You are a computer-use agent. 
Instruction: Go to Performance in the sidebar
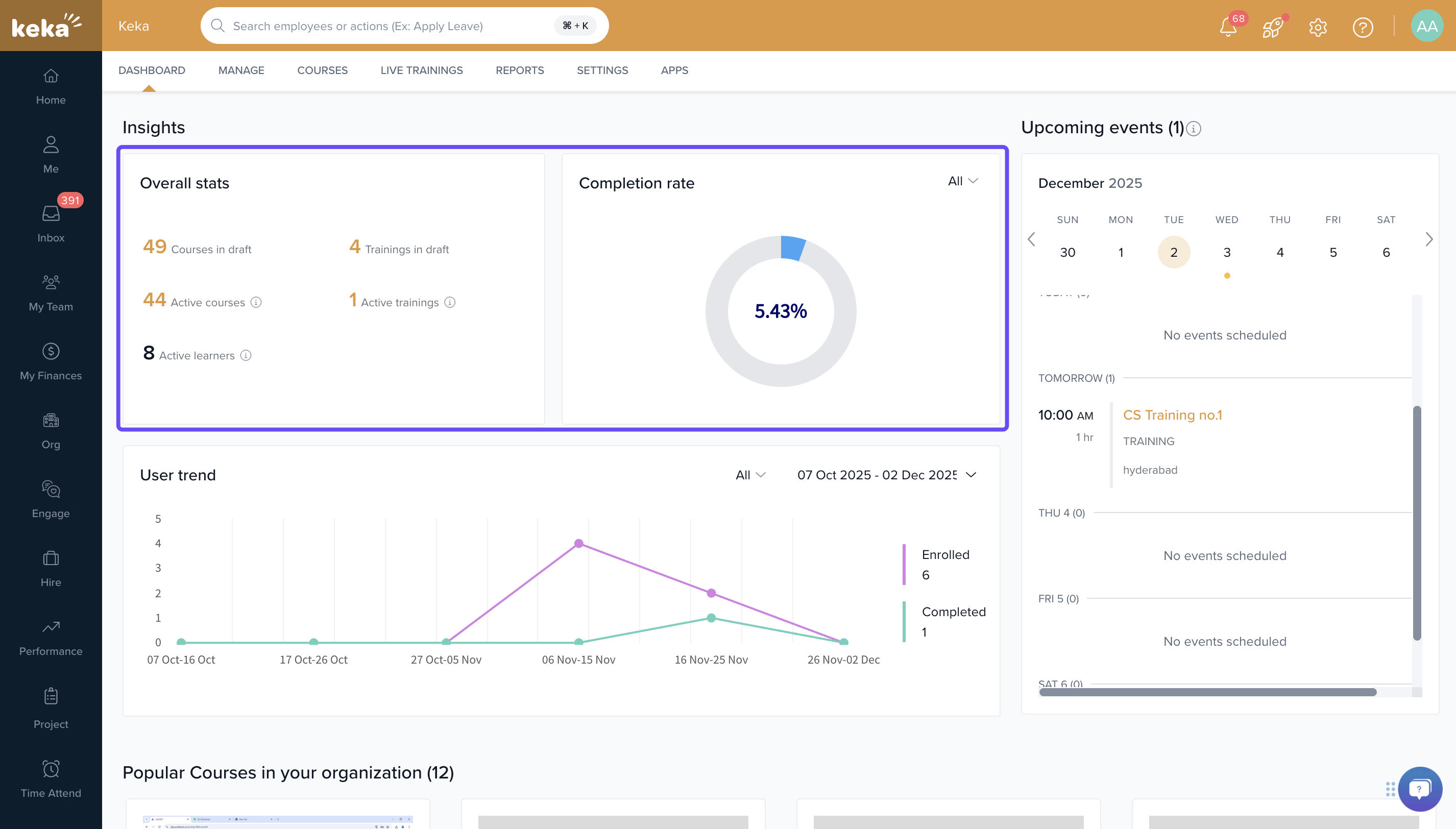(51, 637)
